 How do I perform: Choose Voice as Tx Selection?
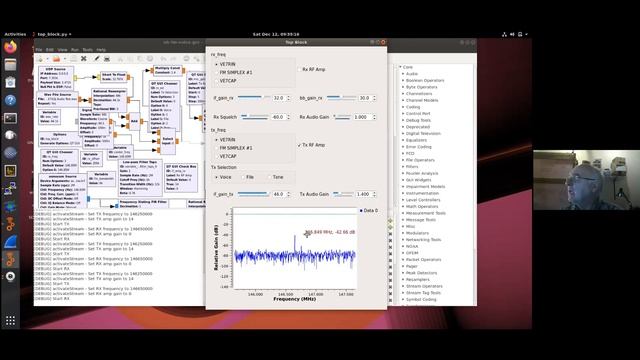coord(222,177)
